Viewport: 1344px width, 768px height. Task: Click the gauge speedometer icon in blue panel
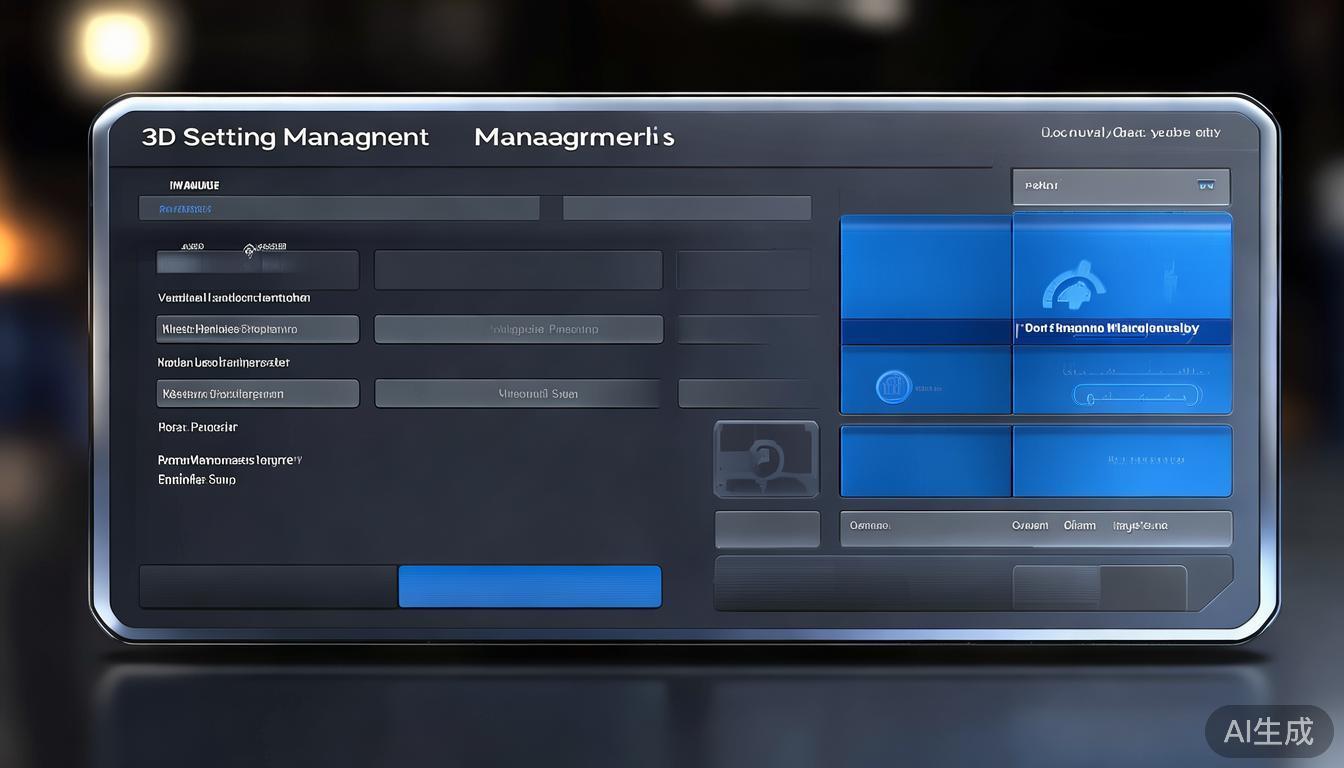pos(1073,286)
